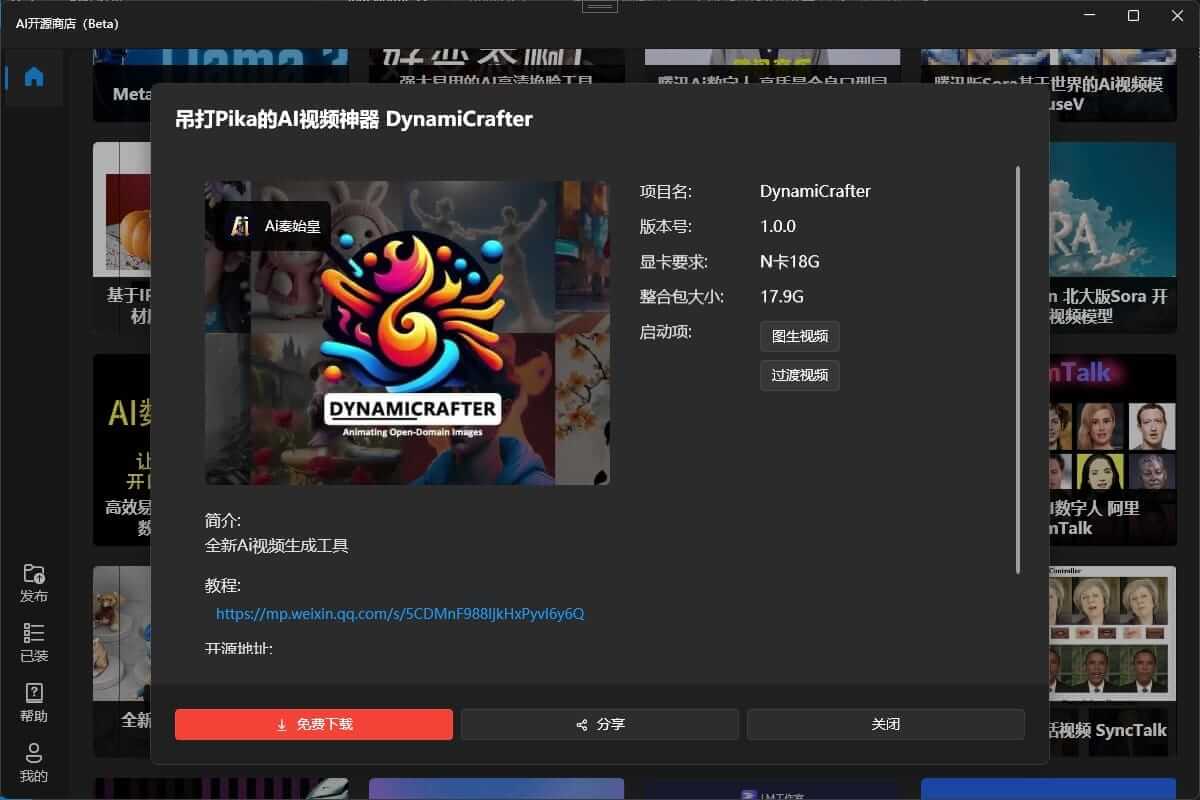
Task: Click the 版本号 label
Action: [666, 227]
